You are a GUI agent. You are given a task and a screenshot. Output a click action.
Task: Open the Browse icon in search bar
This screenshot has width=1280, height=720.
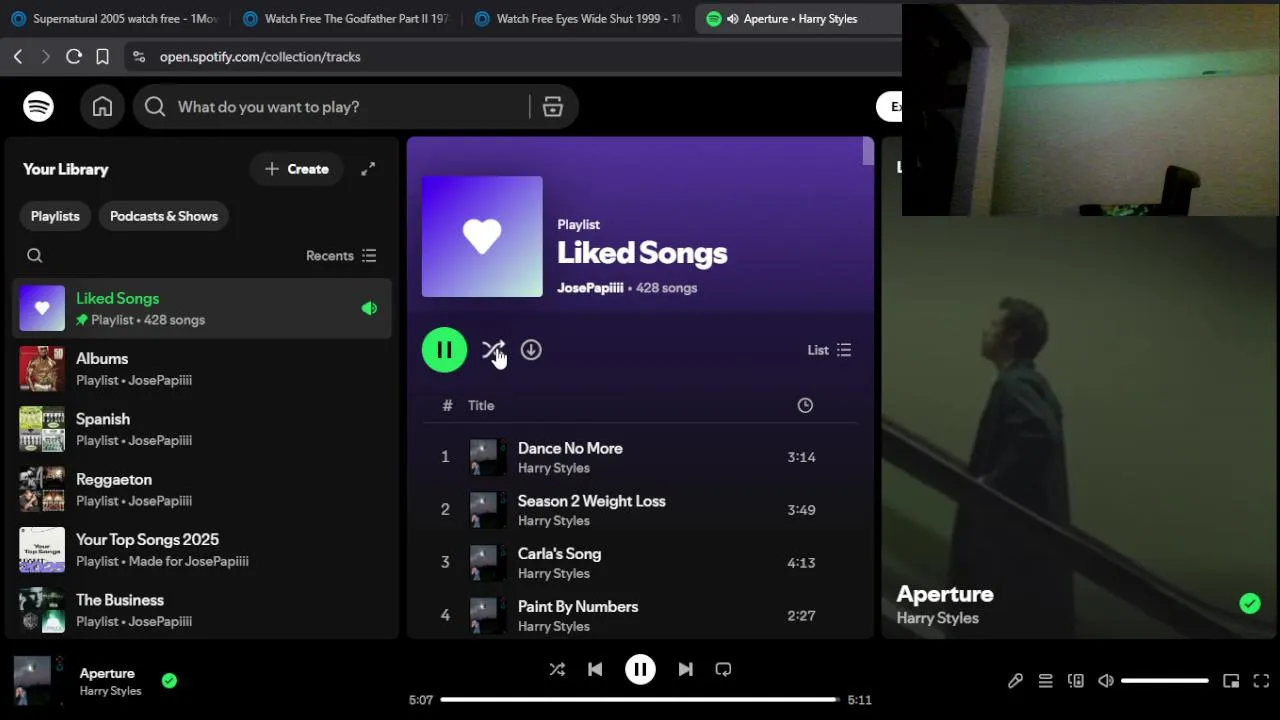[553, 107]
